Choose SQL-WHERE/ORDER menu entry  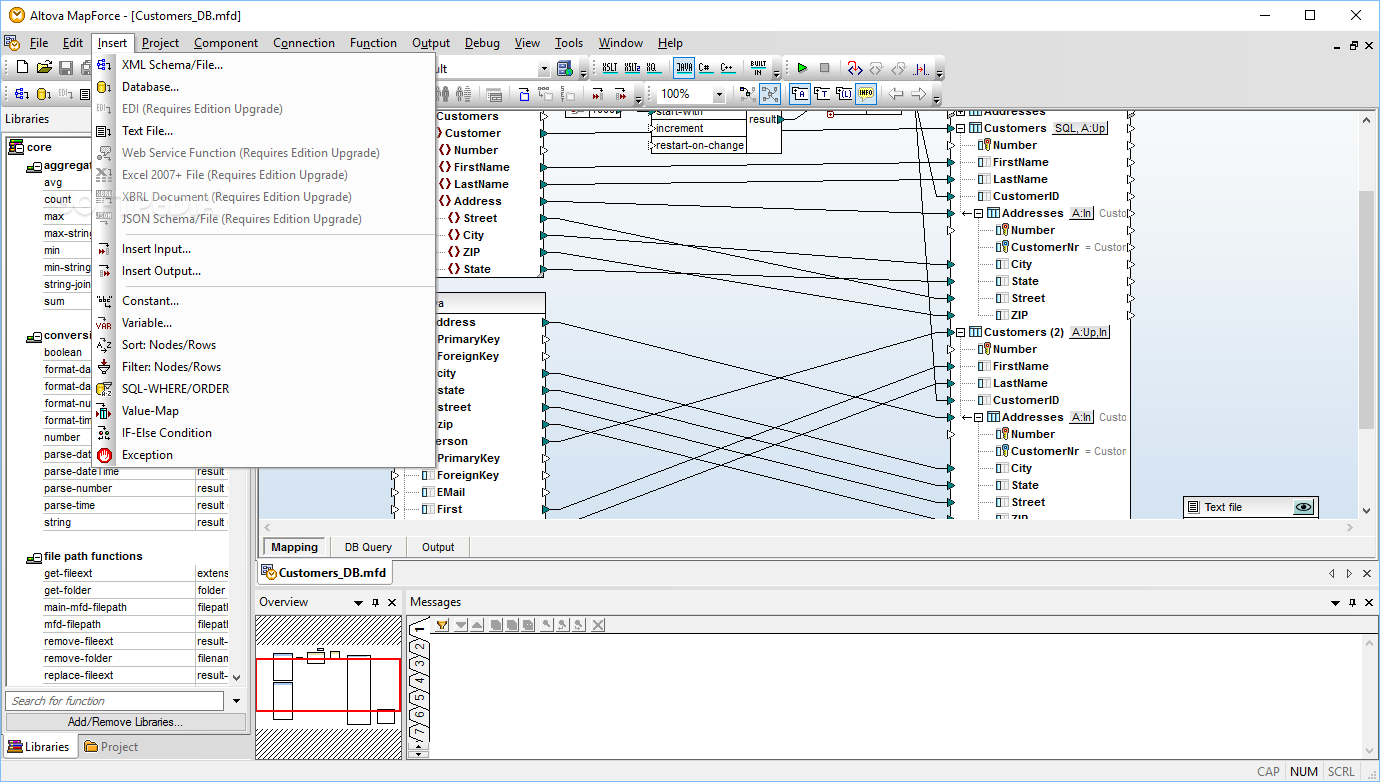pos(175,389)
